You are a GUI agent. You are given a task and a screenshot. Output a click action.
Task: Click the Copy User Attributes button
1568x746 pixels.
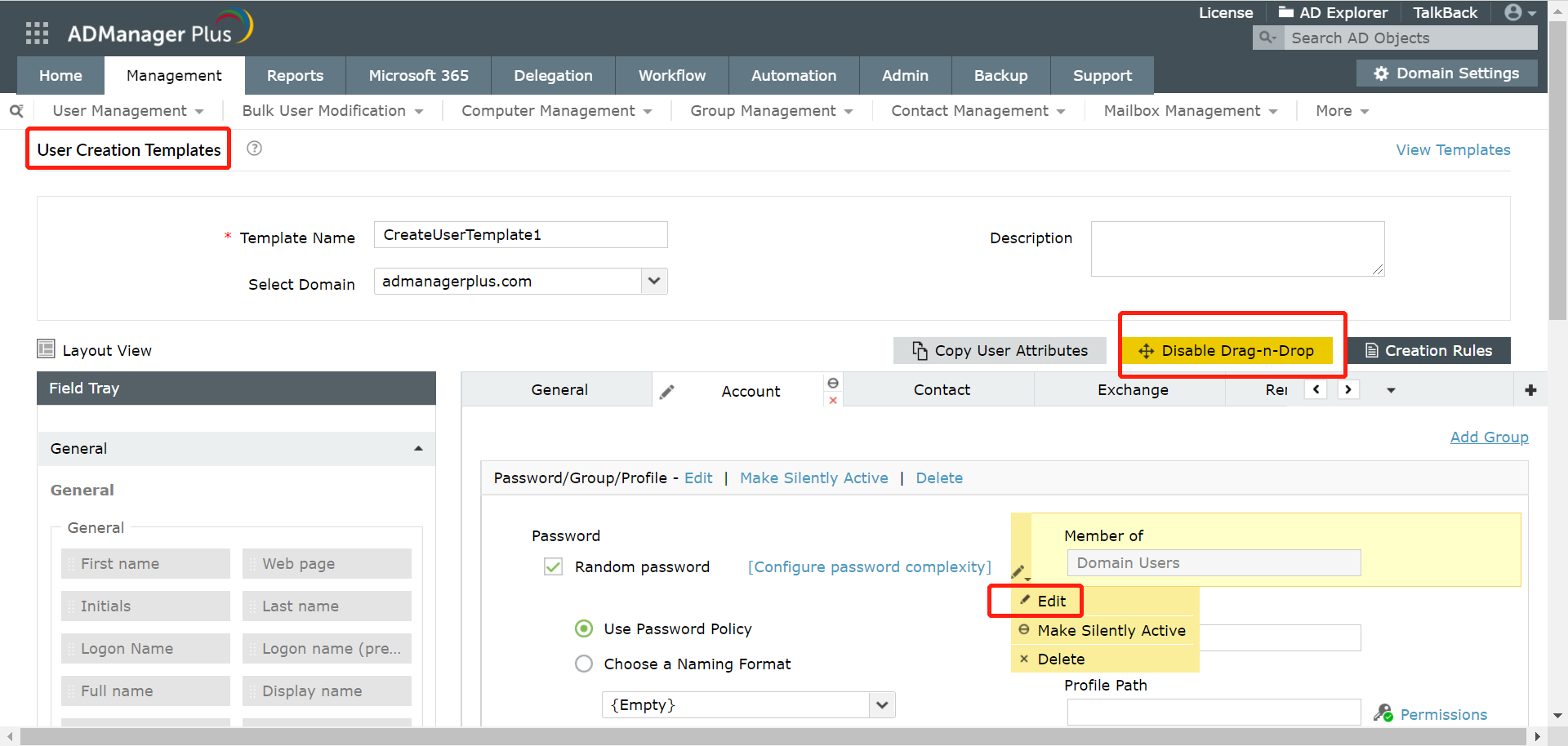coord(1000,350)
